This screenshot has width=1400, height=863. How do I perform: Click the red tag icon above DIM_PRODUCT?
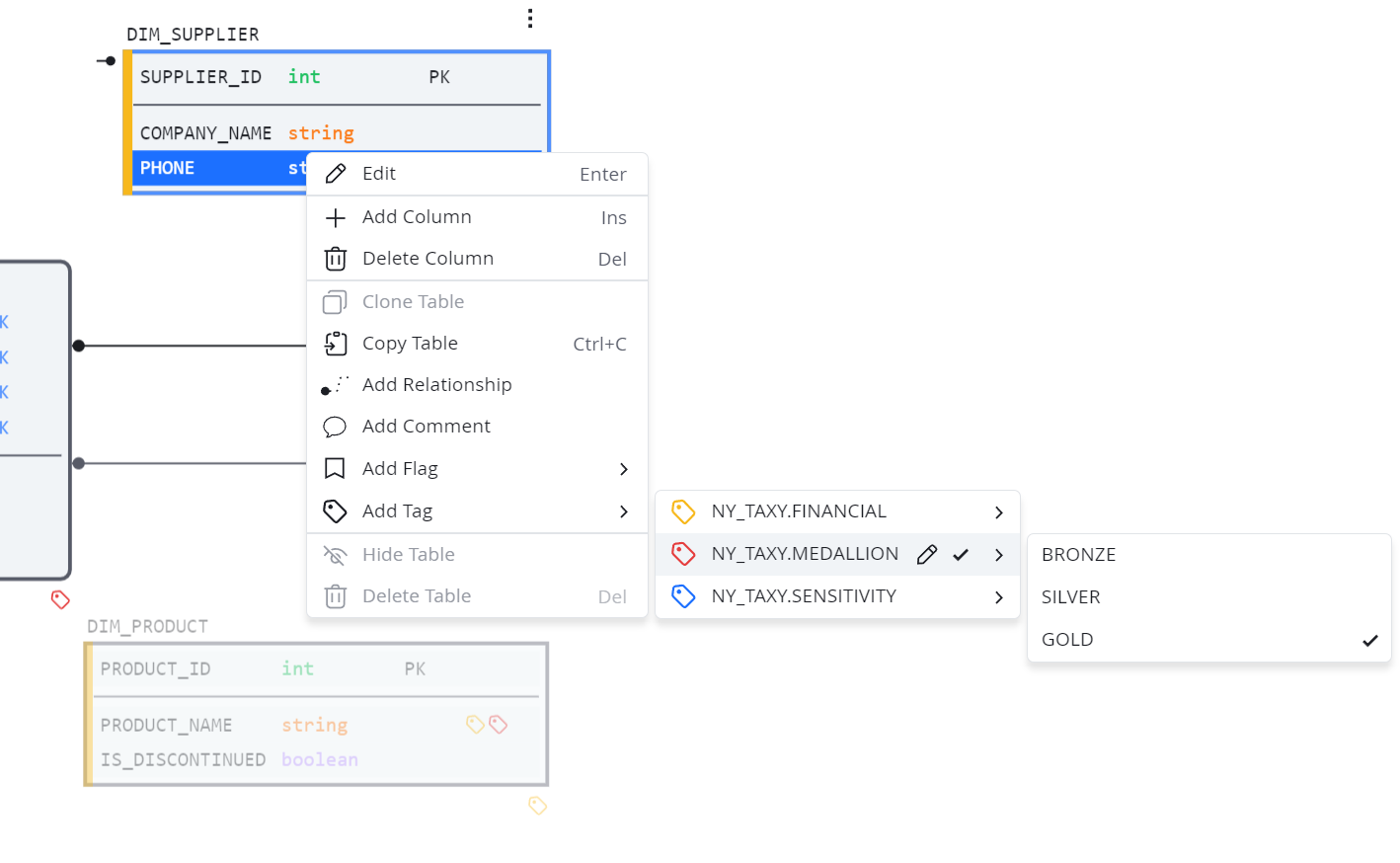click(x=60, y=599)
